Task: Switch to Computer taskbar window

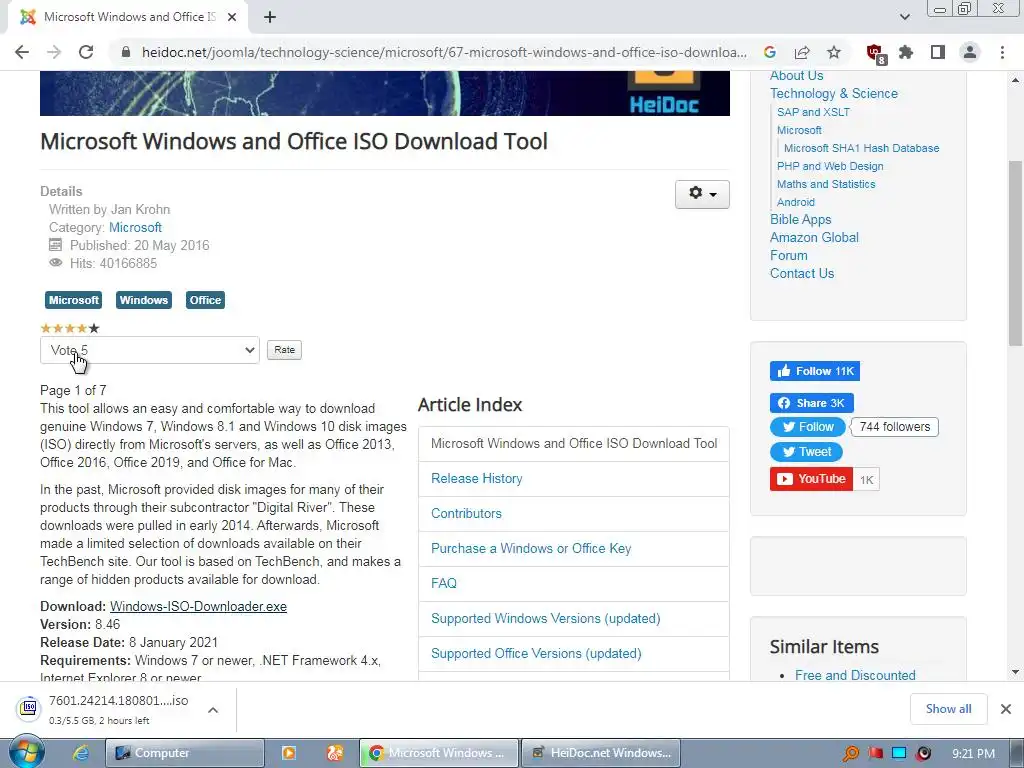Action: coord(185,753)
